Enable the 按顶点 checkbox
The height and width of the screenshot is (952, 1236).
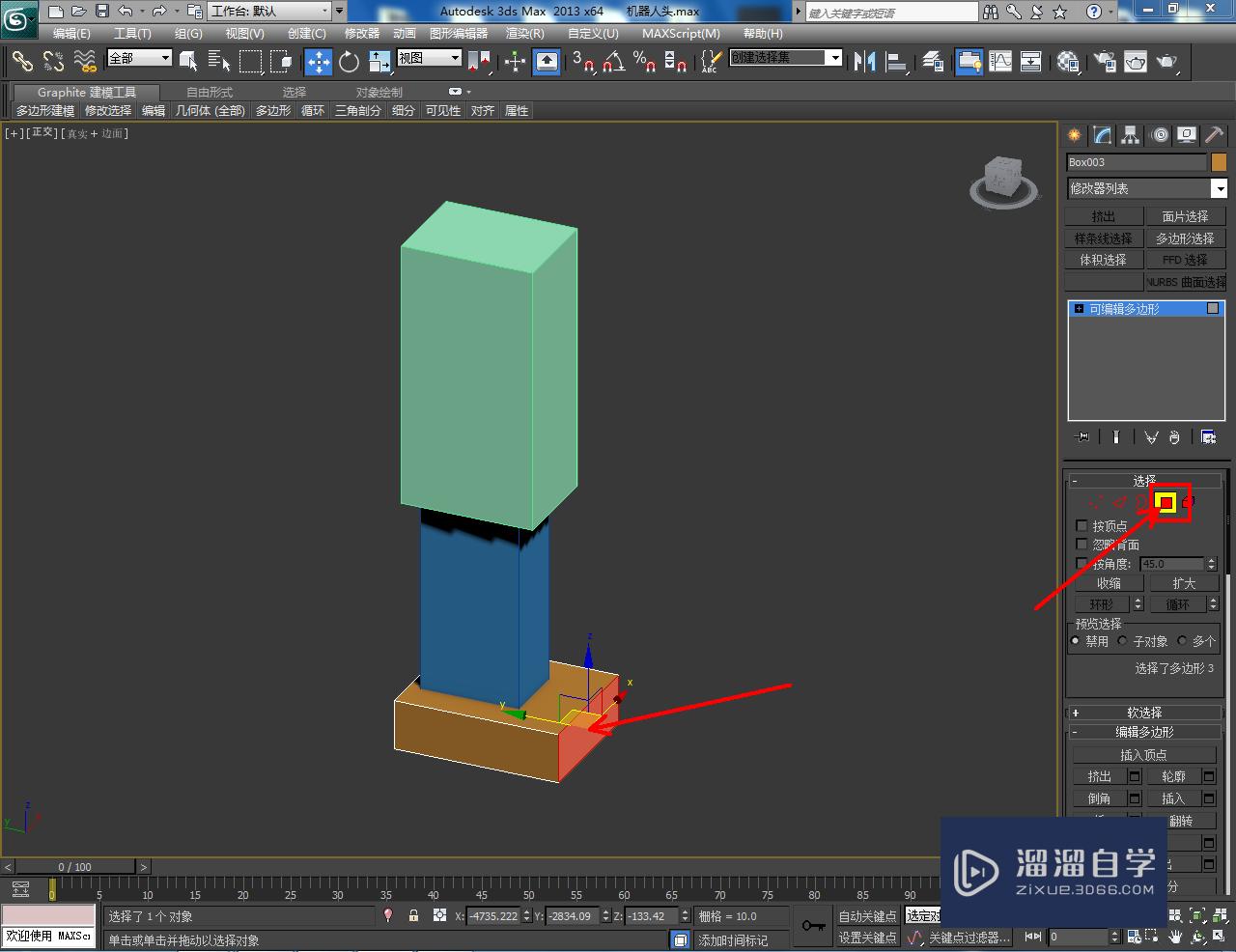(x=1081, y=525)
